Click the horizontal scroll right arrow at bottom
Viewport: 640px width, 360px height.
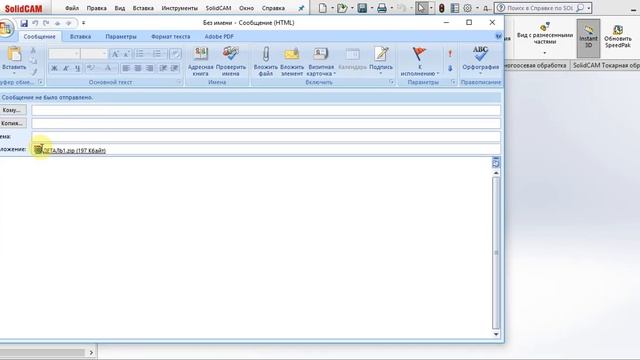click(91, 352)
